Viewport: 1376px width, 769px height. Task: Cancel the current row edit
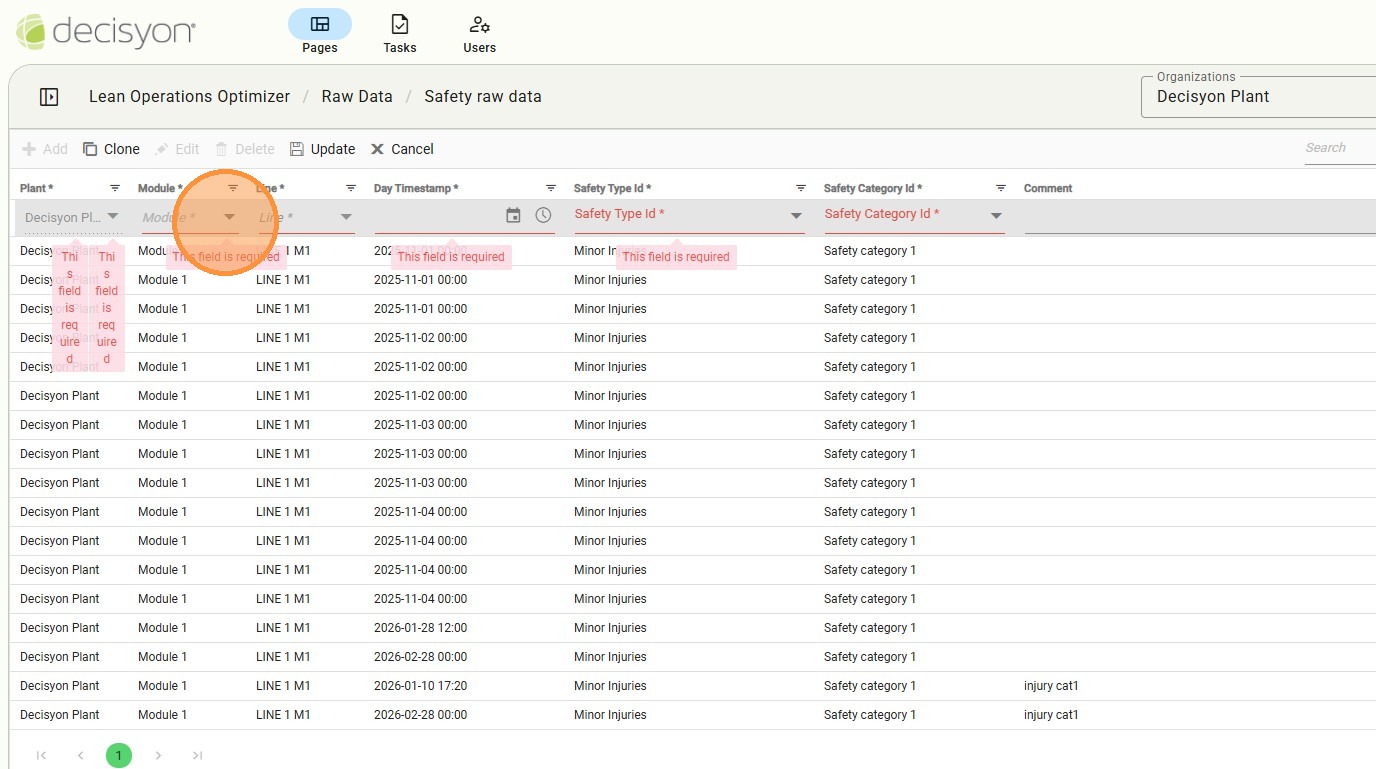[x=402, y=149]
